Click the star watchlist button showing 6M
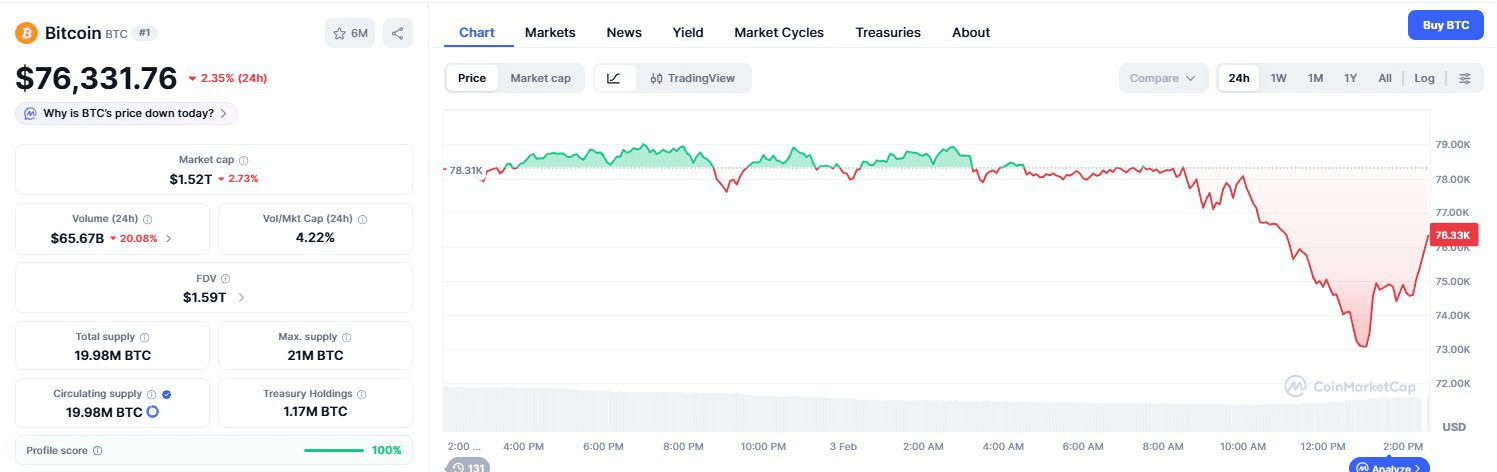The image size is (1497, 472). [x=350, y=33]
